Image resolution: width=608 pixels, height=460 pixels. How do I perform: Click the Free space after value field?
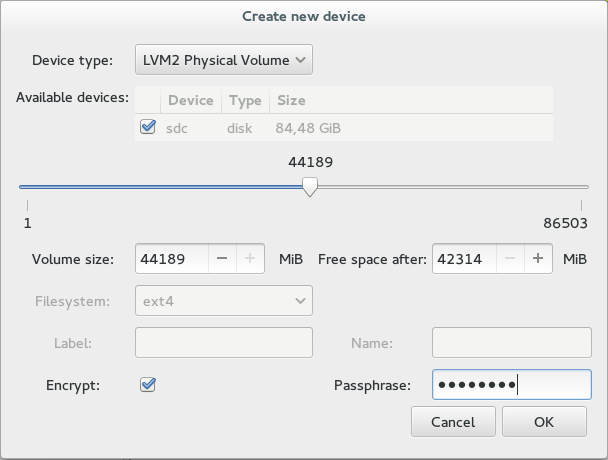tap(464, 259)
